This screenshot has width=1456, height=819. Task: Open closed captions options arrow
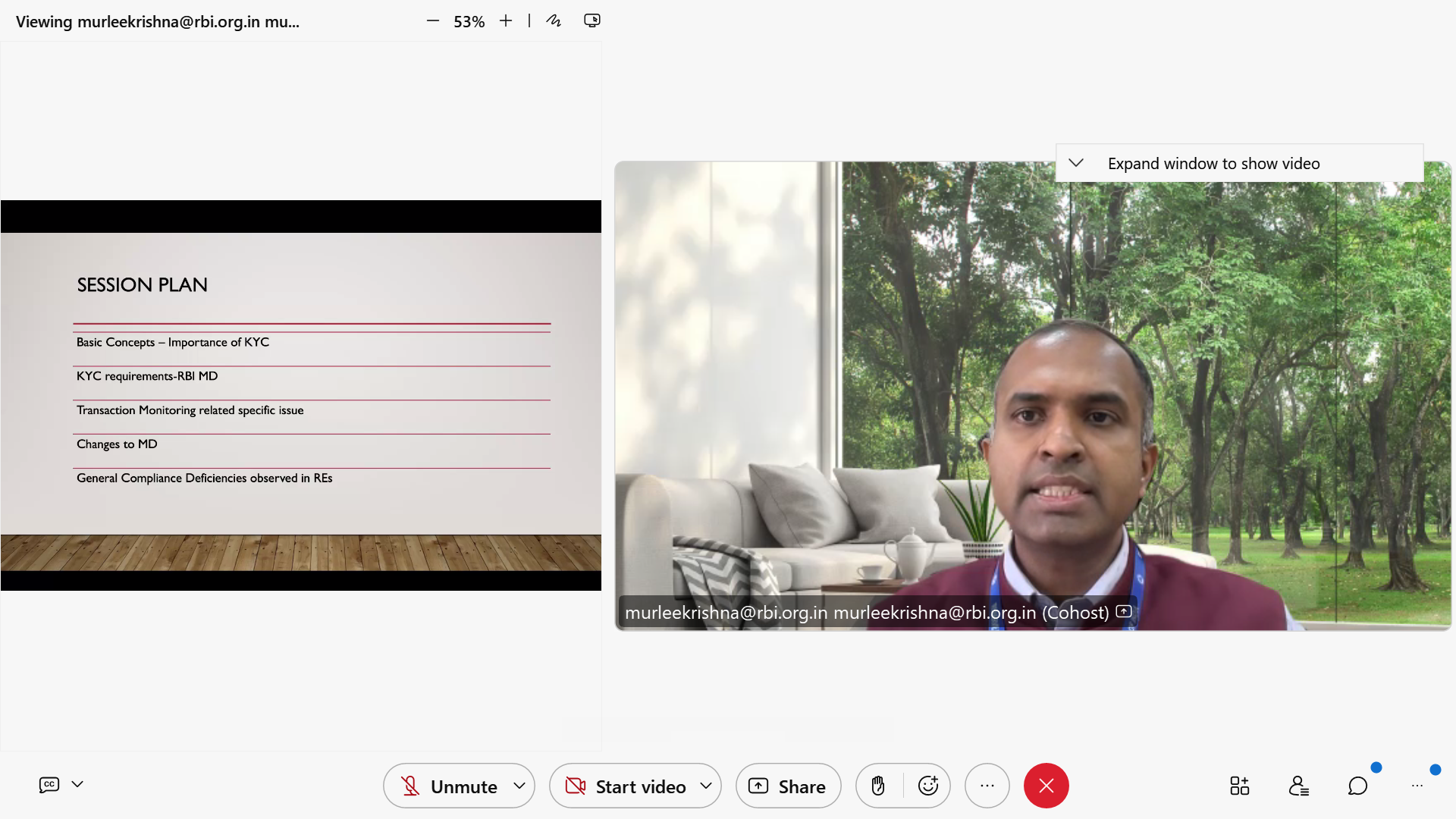point(77,784)
